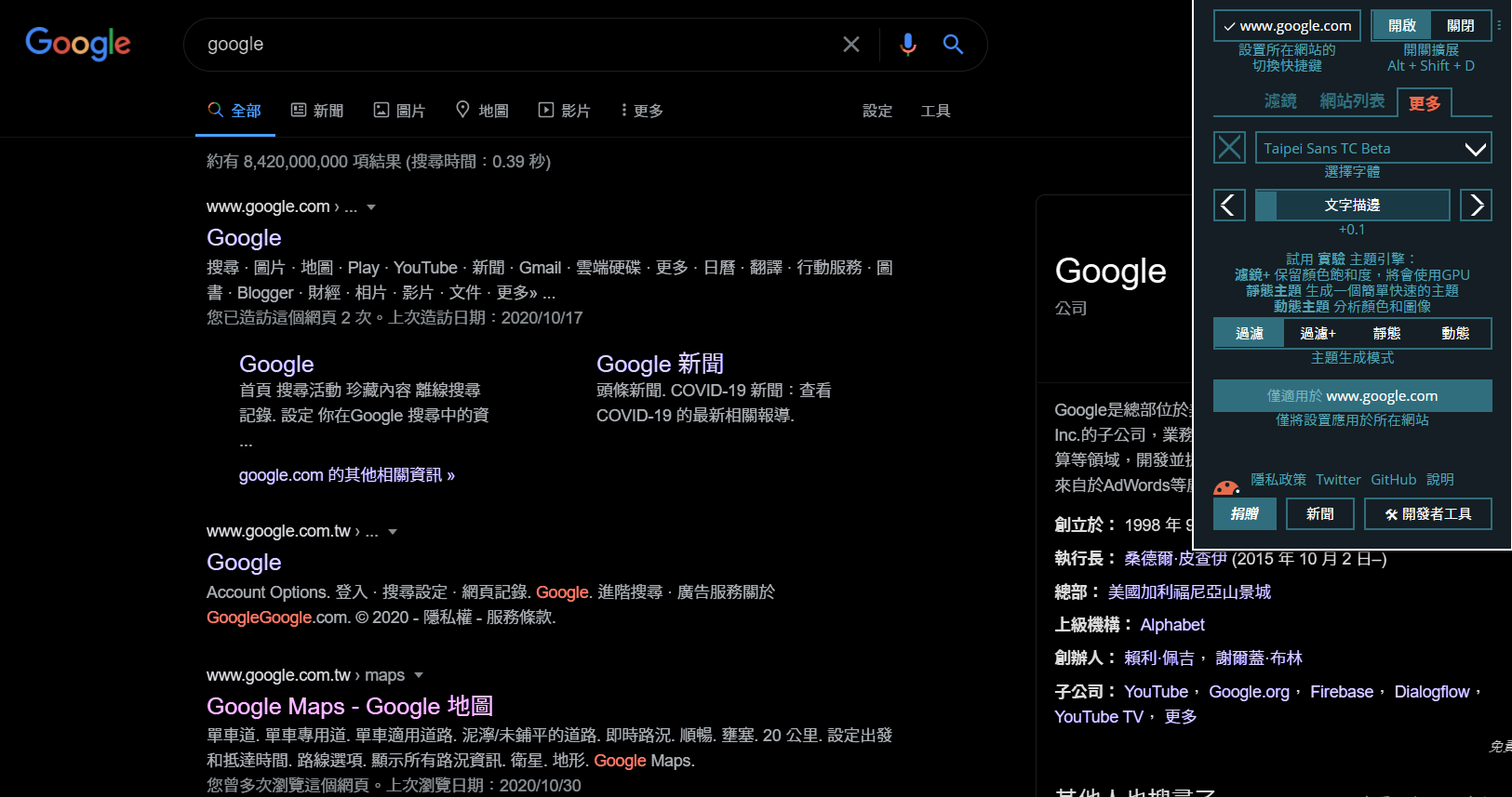
Task: Open Google result from www.google.com.tw
Action: pyautogui.click(x=244, y=563)
